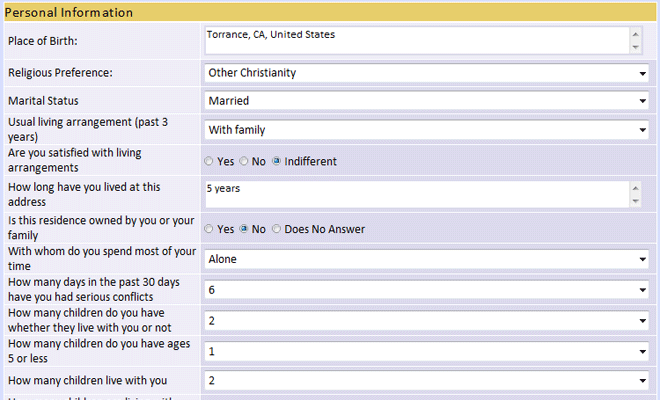Open the Religious Preference dropdown
The height and width of the screenshot is (400, 660).
[x=426, y=73]
